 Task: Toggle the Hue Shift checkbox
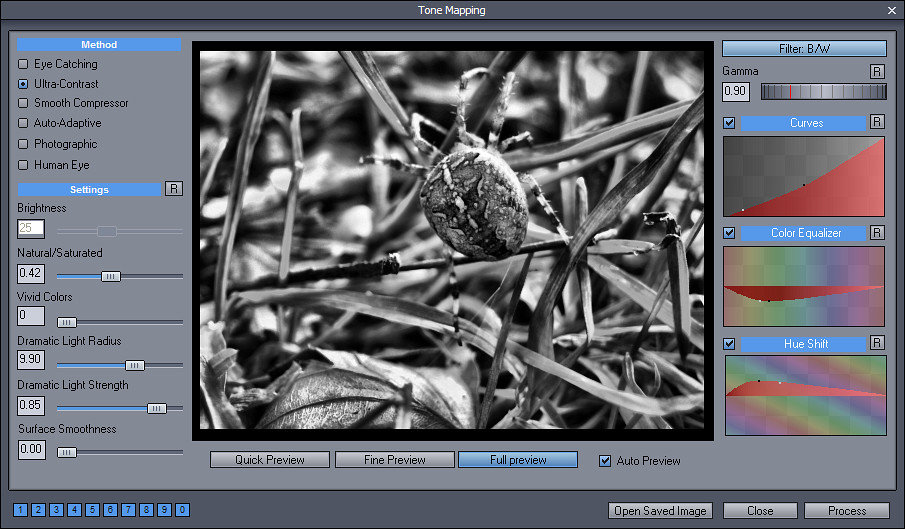[x=729, y=344]
